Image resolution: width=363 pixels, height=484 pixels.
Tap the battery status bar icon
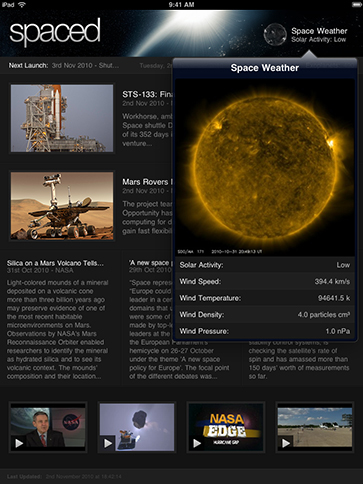point(357,4)
